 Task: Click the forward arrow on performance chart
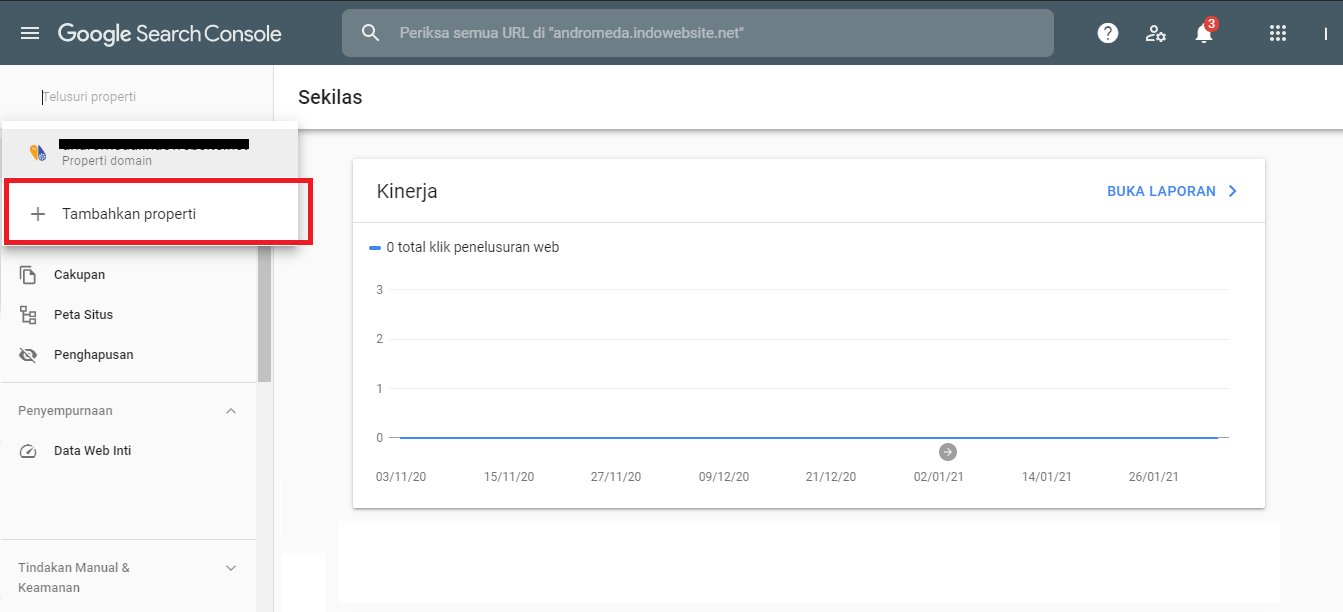coord(946,451)
